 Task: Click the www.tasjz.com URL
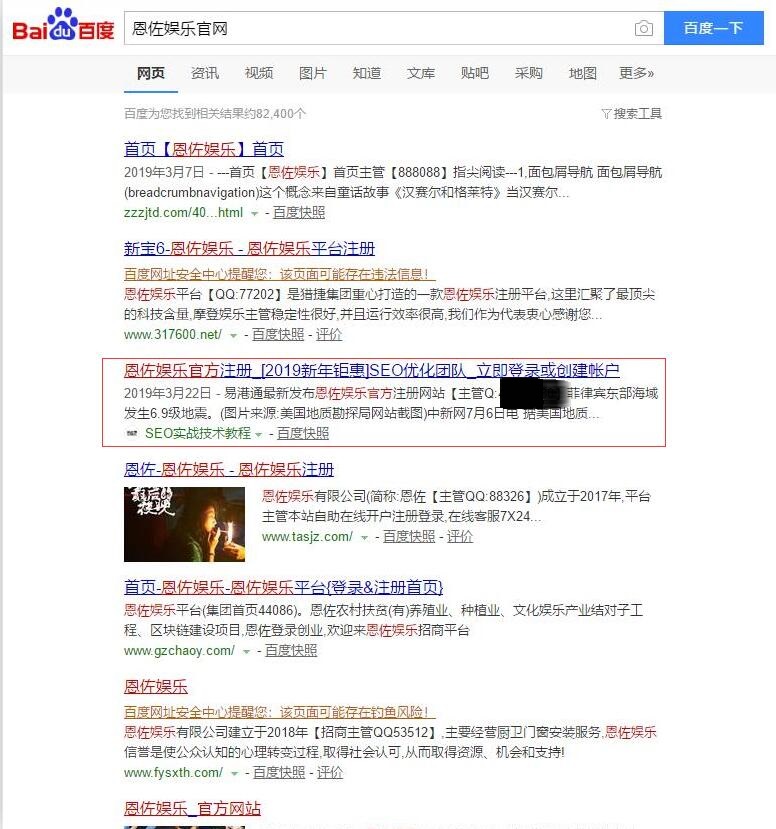(x=307, y=537)
